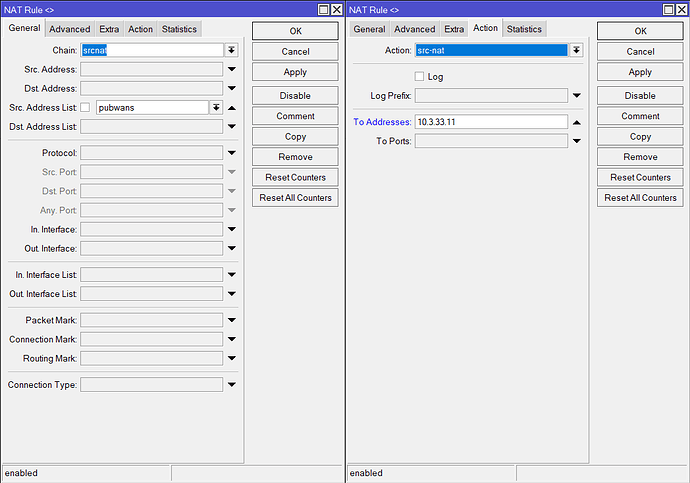Image resolution: width=690 pixels, height=483 pixels.
Task: Click the To Addresses 10.3.33.11 field
Action: 491,122
